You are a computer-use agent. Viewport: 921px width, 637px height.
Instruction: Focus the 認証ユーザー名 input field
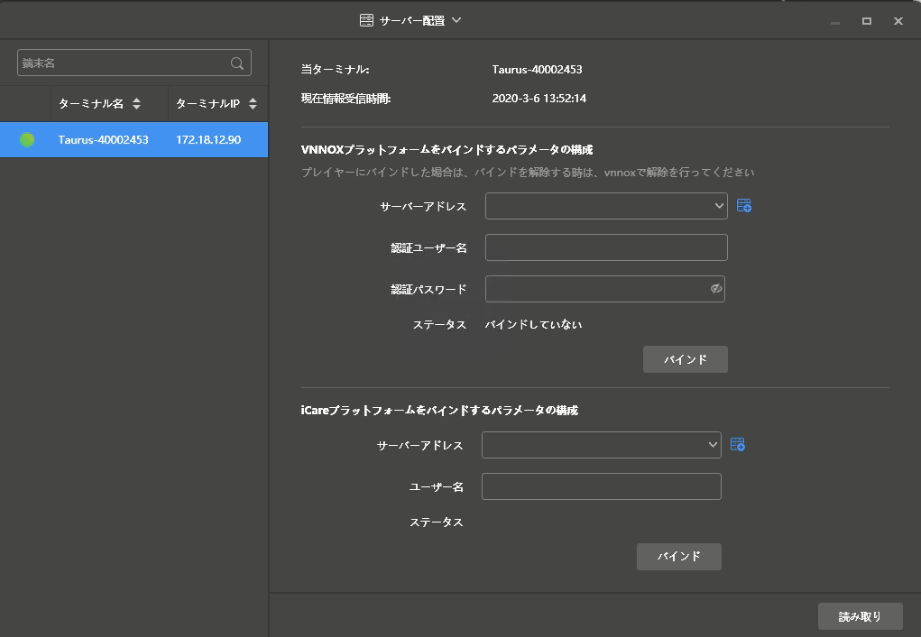coord(606,247)
